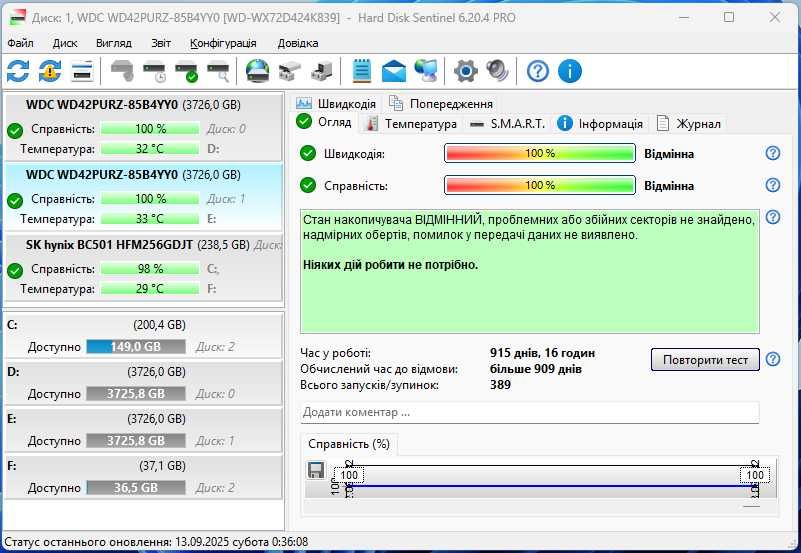Switch to the Попередження tab
Screen dimensions: 801x553
click(x=441, y=104)
